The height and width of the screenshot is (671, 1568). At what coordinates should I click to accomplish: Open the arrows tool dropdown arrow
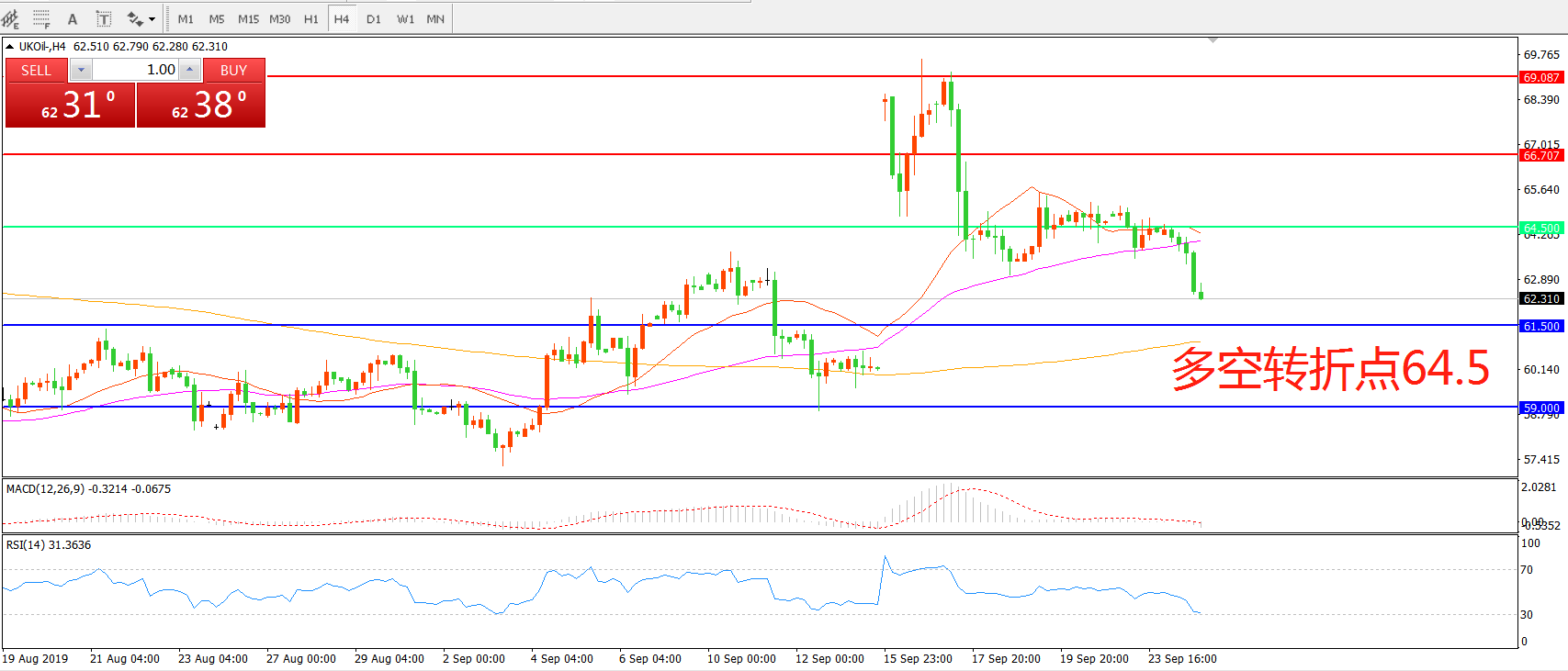point(152,19)
